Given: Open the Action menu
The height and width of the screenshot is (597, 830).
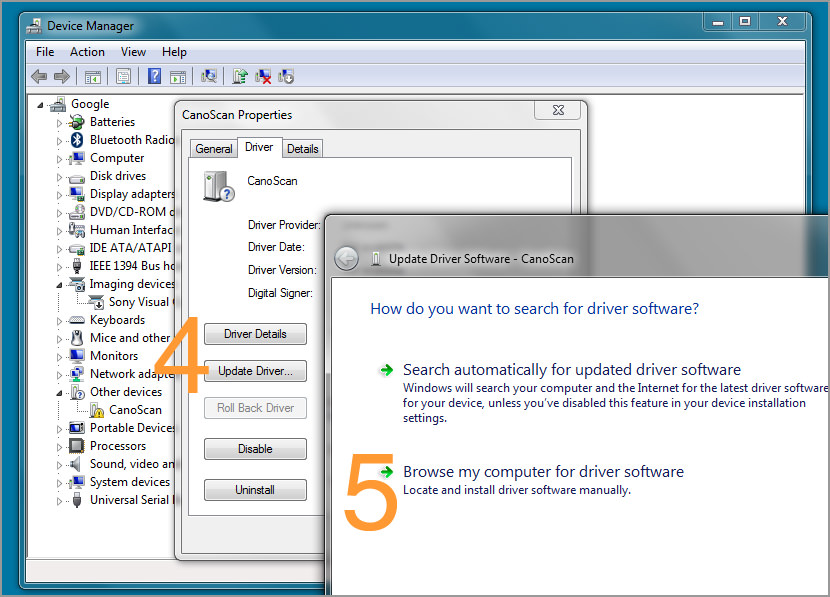Looking at the screenshot, I should (87, 52).
